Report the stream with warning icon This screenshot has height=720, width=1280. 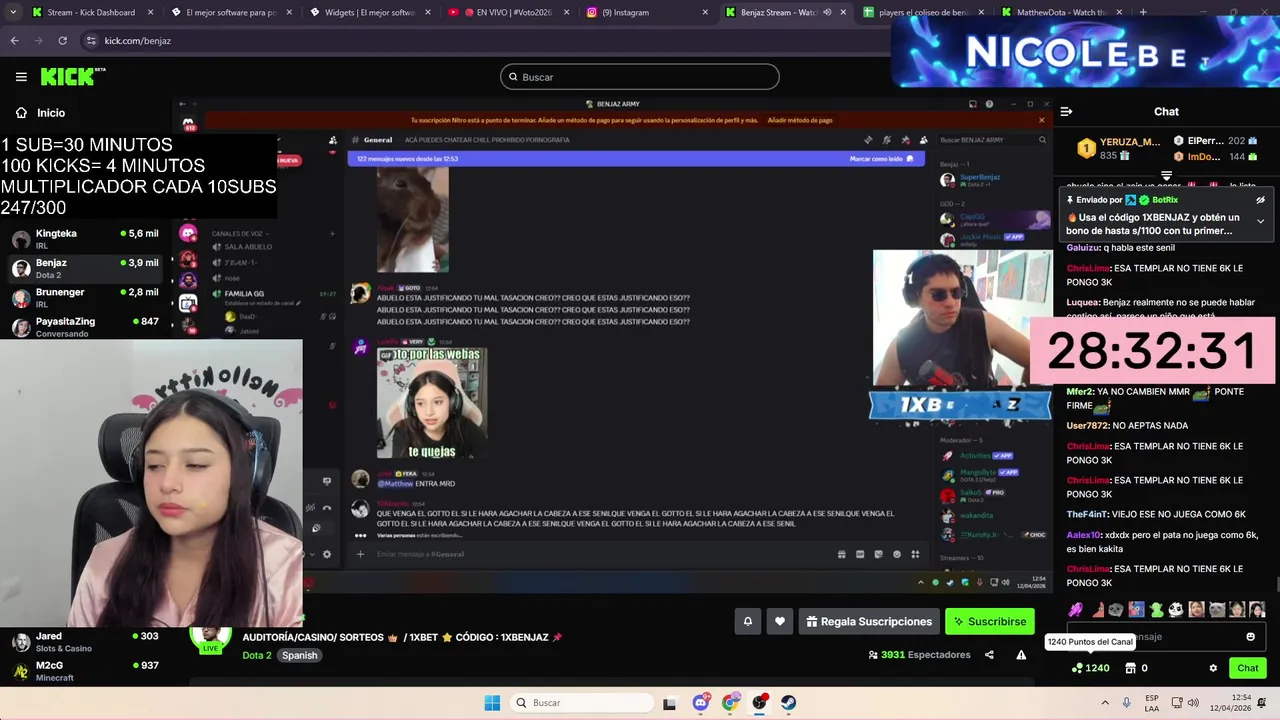click(1021, 655)
